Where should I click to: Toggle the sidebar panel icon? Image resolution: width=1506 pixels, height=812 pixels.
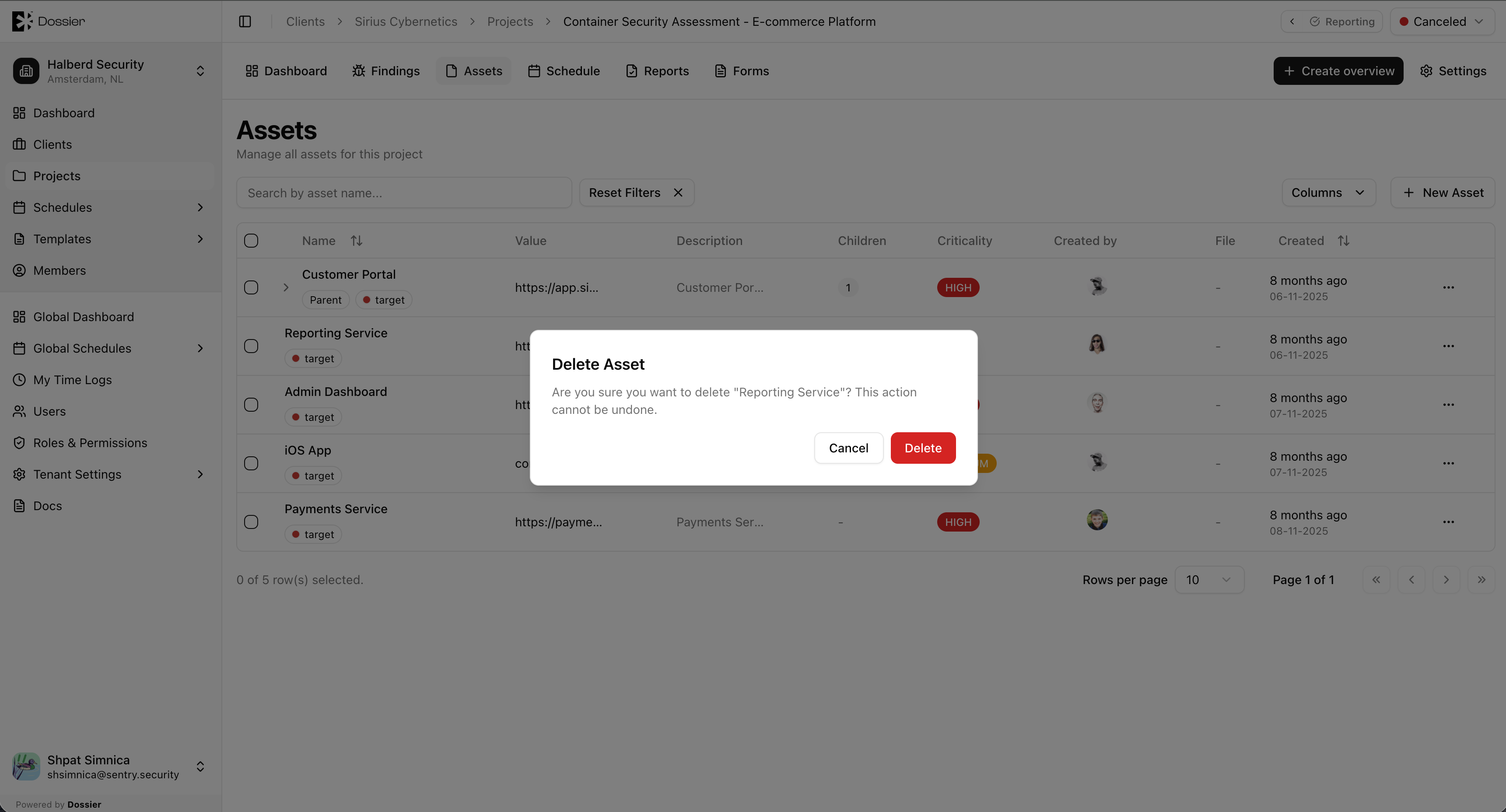point(245,21)
